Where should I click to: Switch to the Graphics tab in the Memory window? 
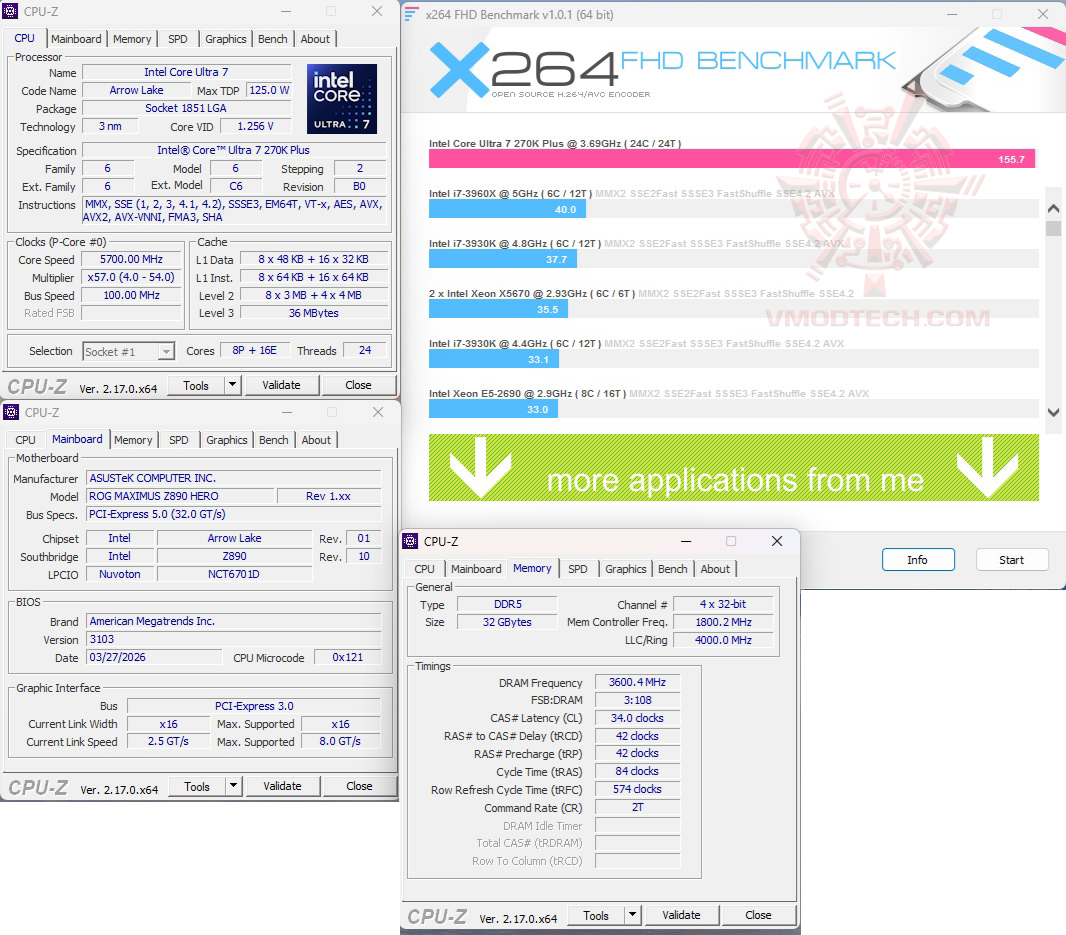[x=625, y=569]
